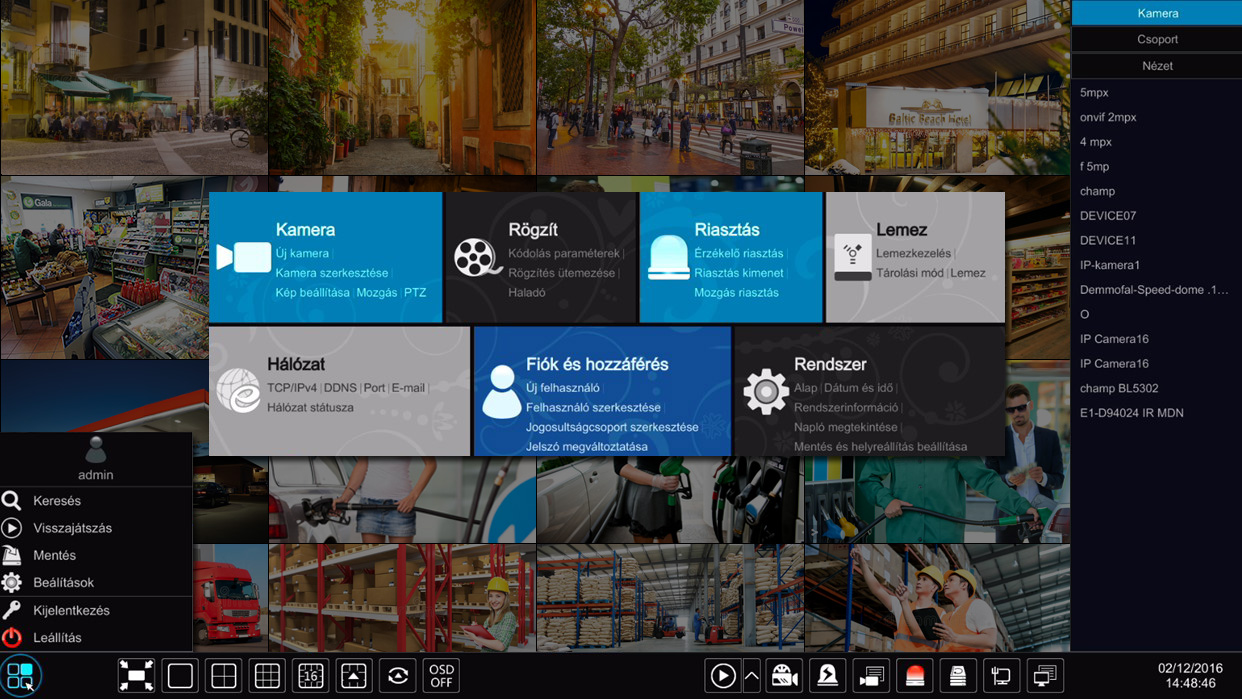The width and height of the screenshot is (1242, 699).
Task: Switch to single-camera layout
Action: coord(180,675)
